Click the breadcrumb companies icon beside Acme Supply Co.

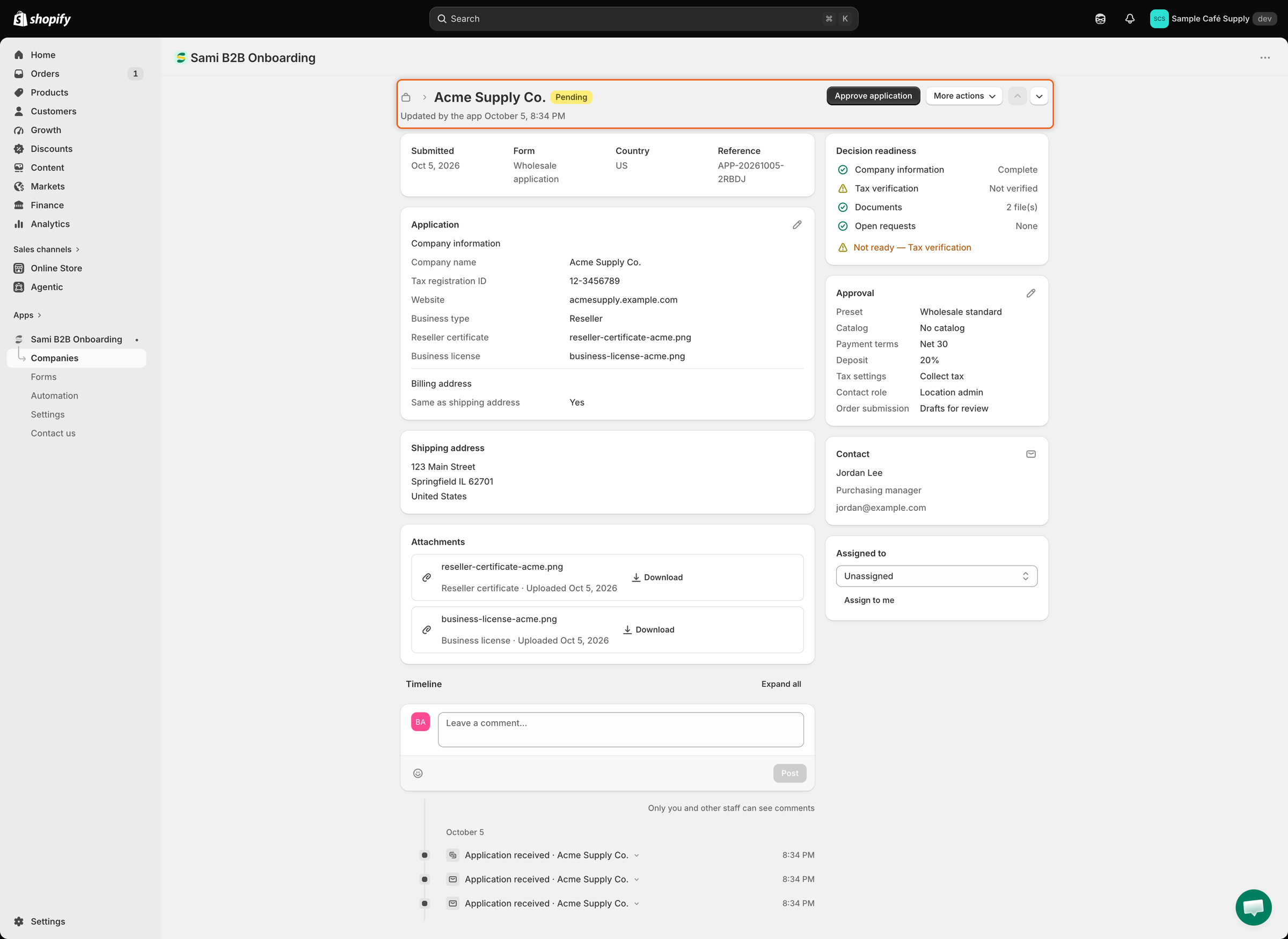pos(406,97)
